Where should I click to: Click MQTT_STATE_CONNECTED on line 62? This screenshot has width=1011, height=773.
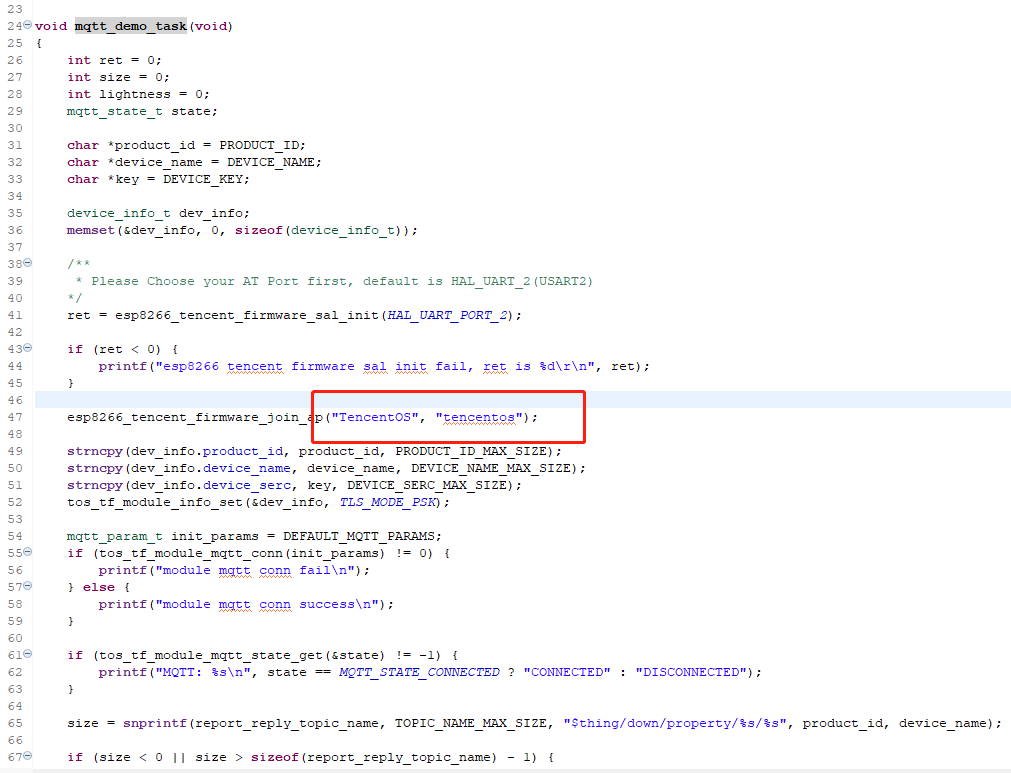click(419, 672)
